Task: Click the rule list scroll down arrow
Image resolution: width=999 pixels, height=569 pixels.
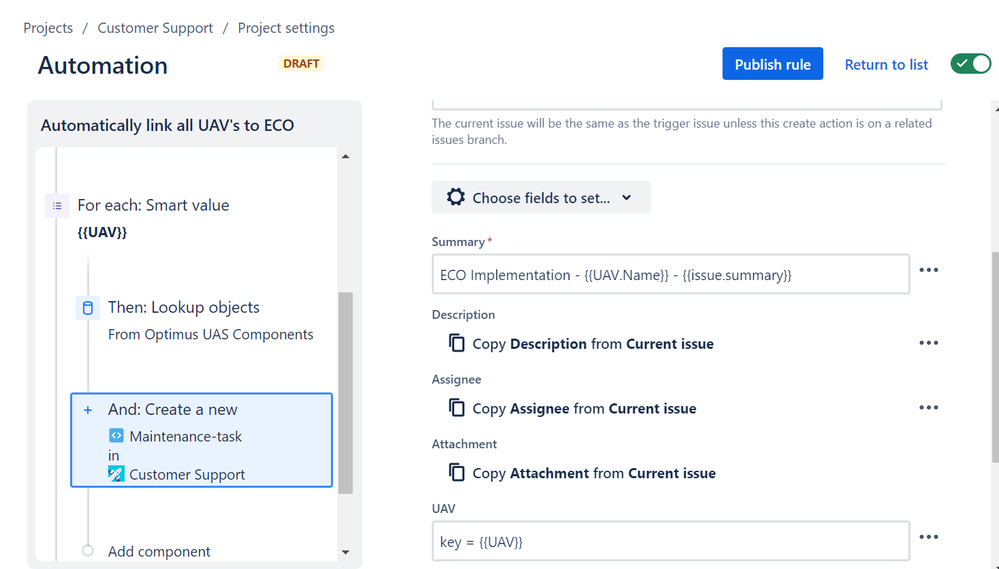Action: click(345, 552)
